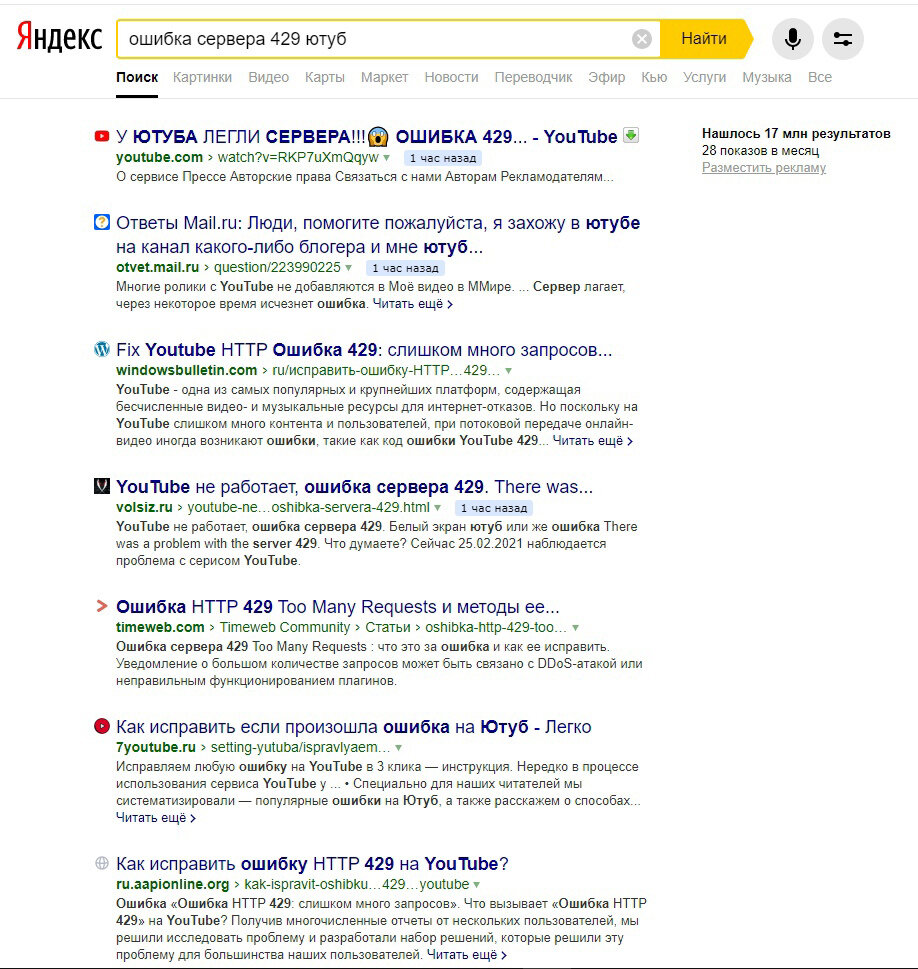918x969 pixels.
Task: Expand 'Читать ещё' in the 7youtube.ru snippet
Action: [156, 818]
